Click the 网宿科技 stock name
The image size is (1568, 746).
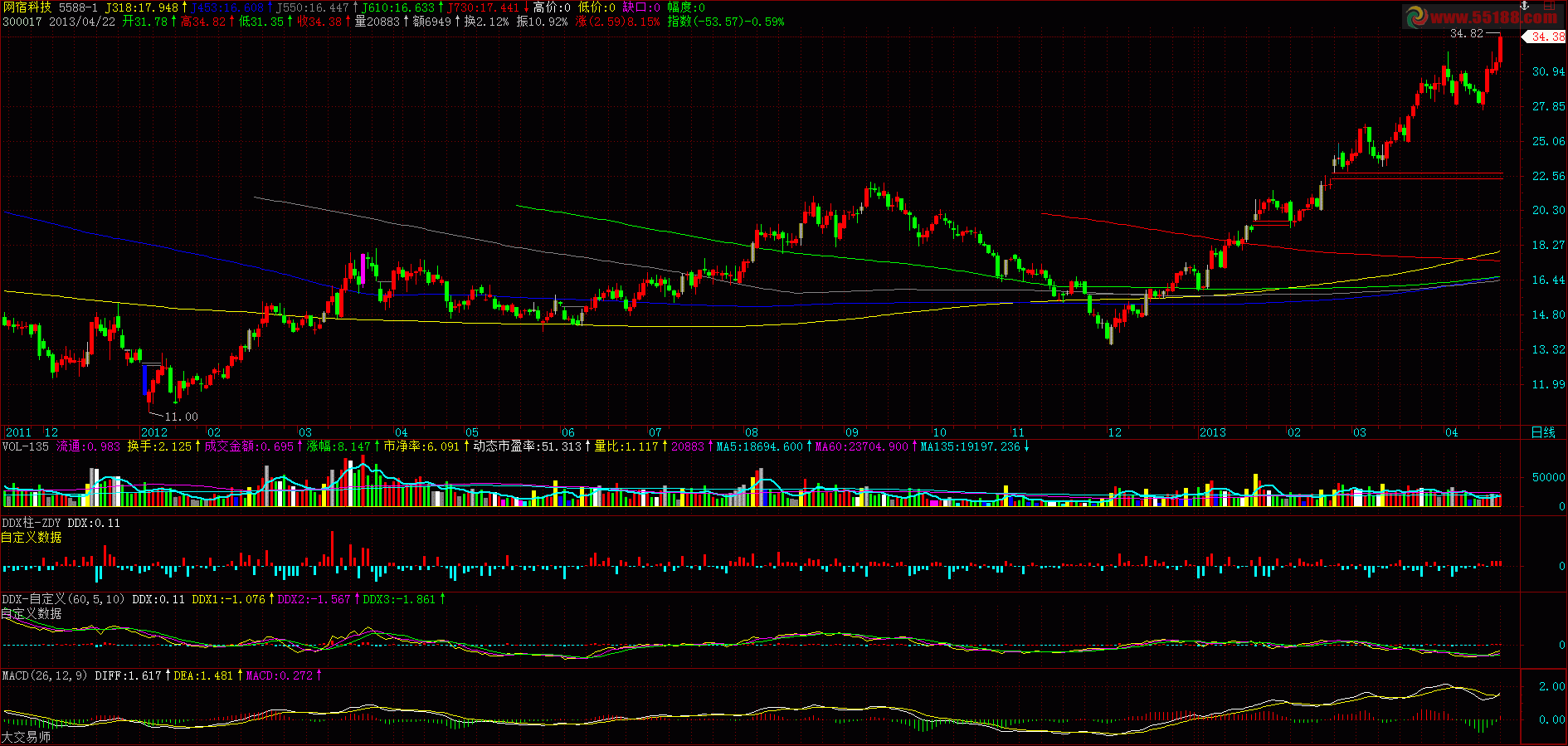27,7
